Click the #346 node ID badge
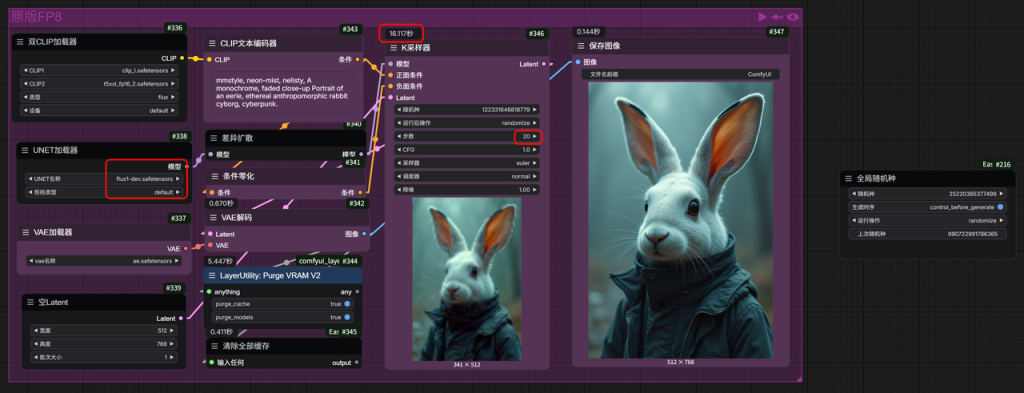Screen dimensions: 1024x393 tap(536, 33)
